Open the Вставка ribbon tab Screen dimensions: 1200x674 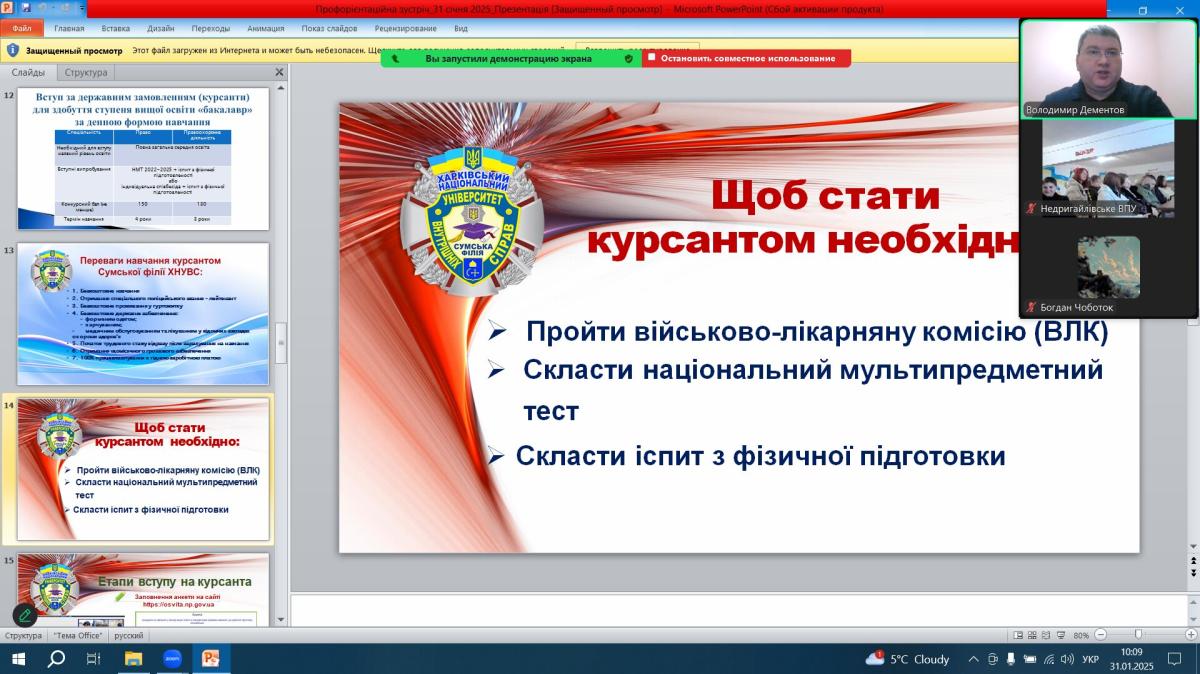pos(116,29)
